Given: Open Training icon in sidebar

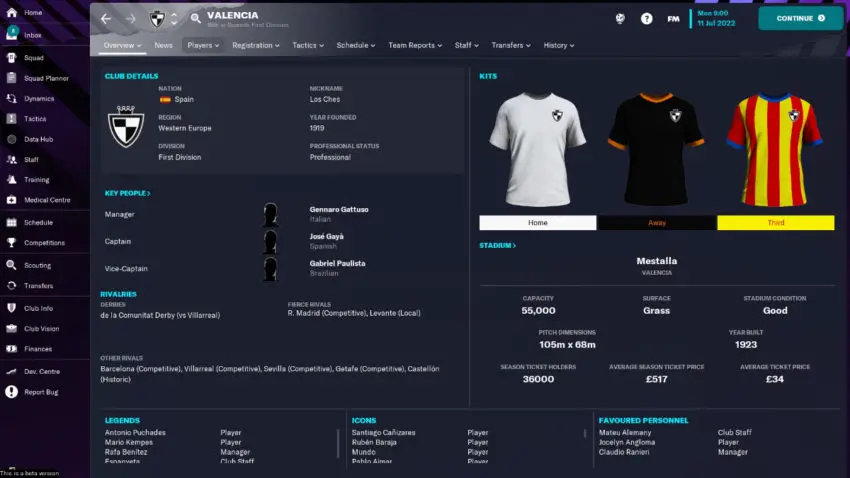Looking at the screenshot, I should click(x=11, y=179).
